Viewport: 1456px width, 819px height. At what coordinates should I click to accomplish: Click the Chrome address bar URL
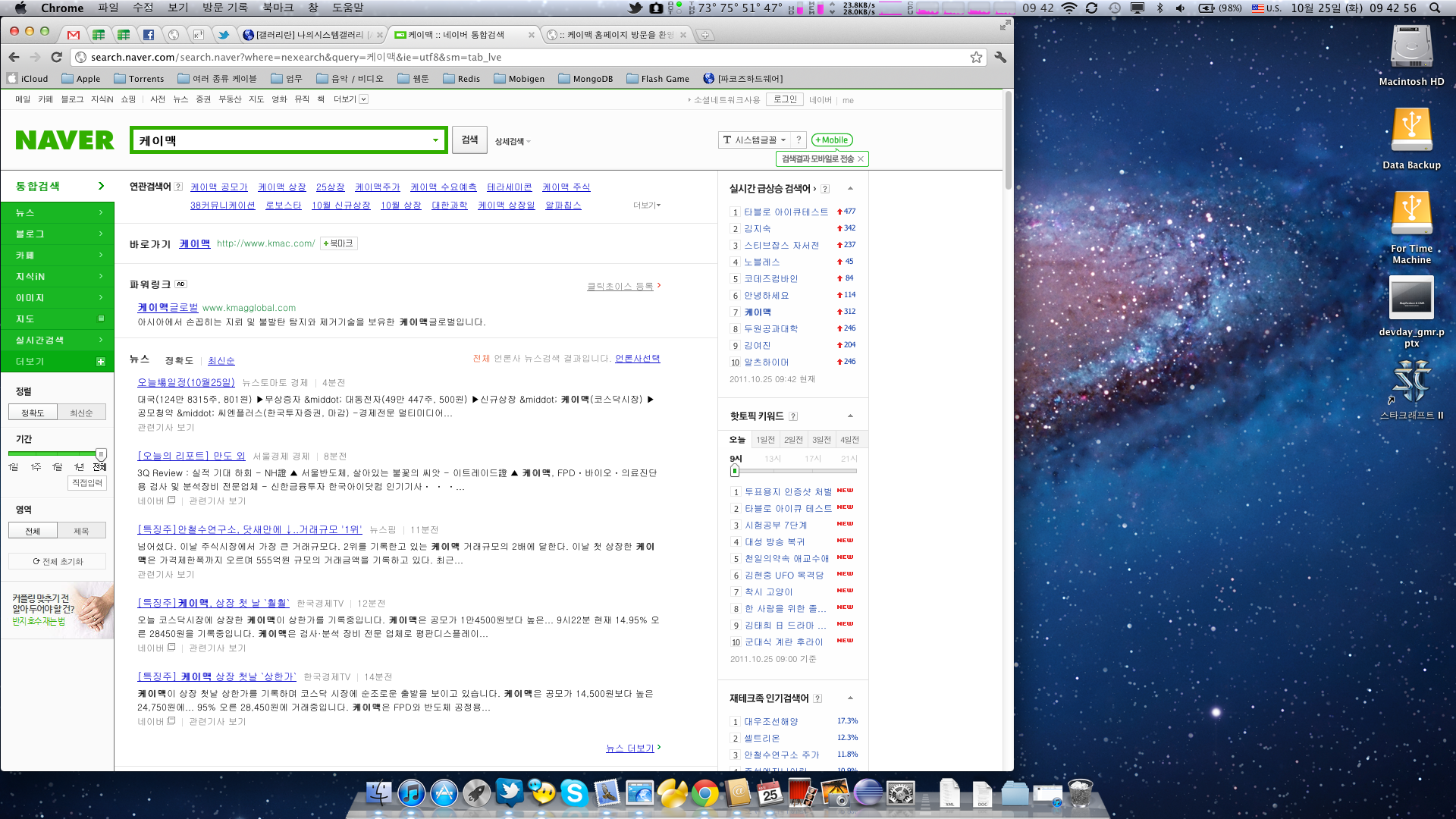click(296, 57)
